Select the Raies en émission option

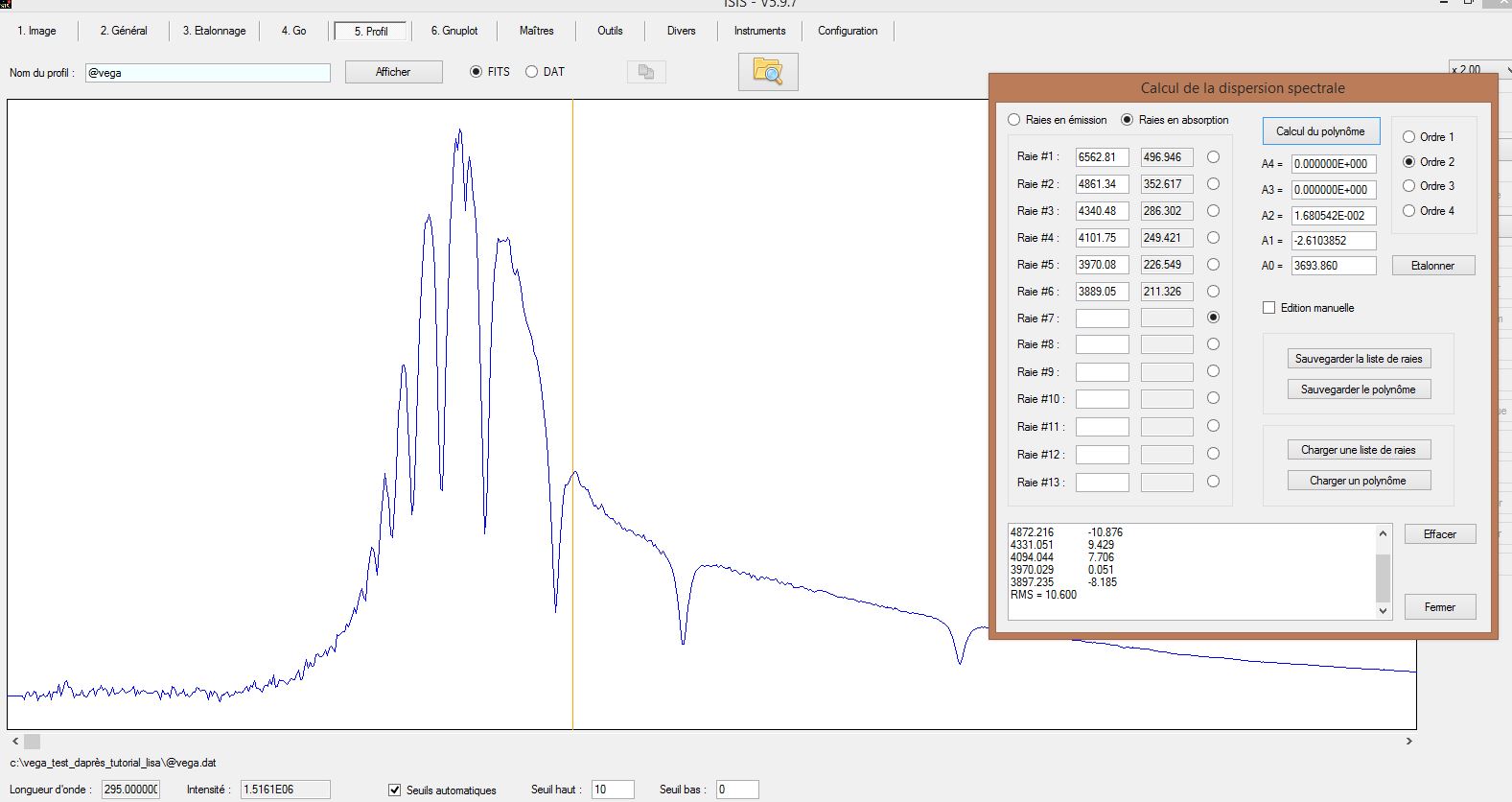(x=1014, y=120)
